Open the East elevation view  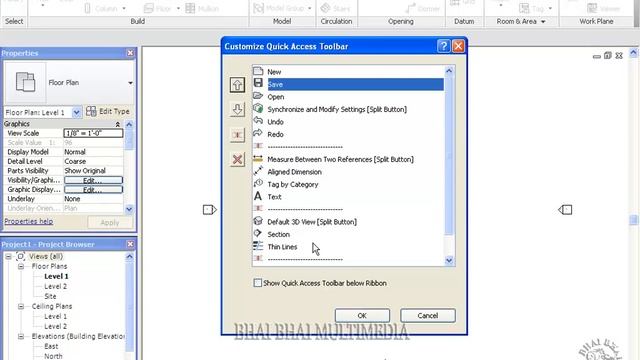pyautogui.click(x=51, y=346)
